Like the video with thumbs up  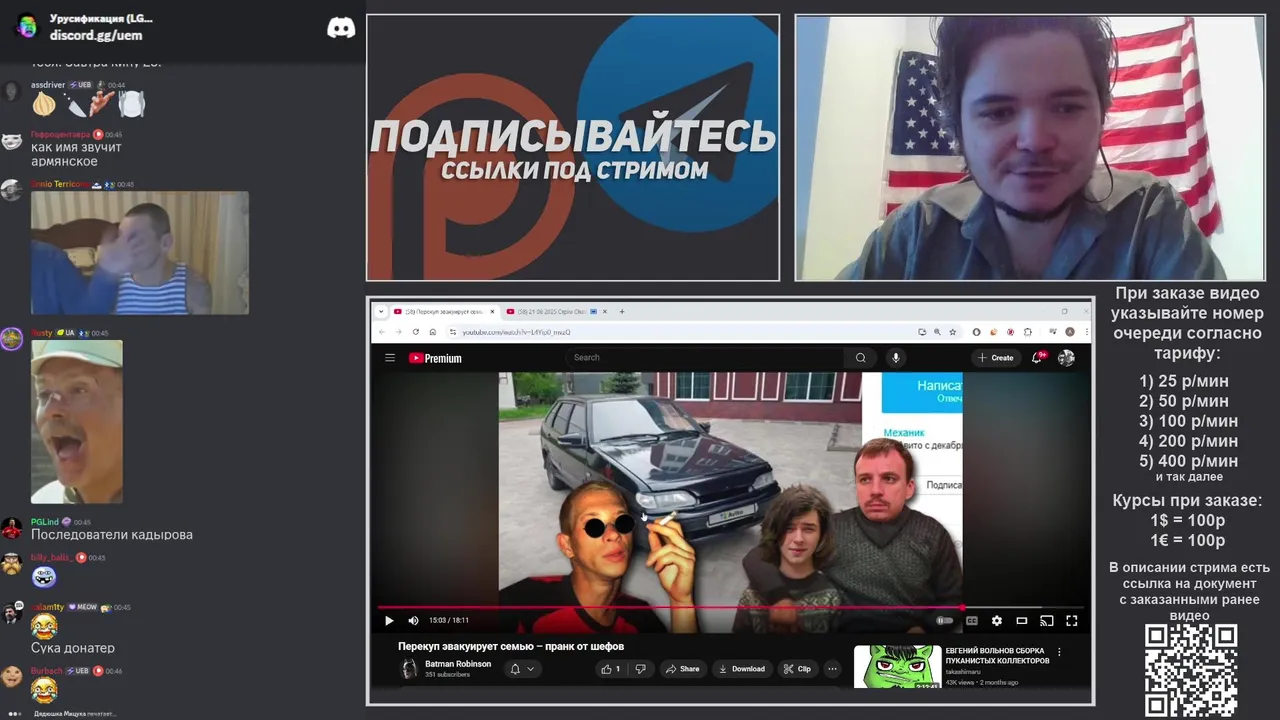click(x=611, y=669)
